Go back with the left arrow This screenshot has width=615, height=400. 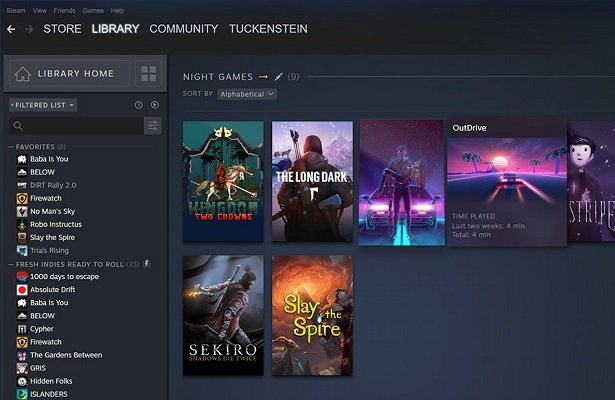11,29
